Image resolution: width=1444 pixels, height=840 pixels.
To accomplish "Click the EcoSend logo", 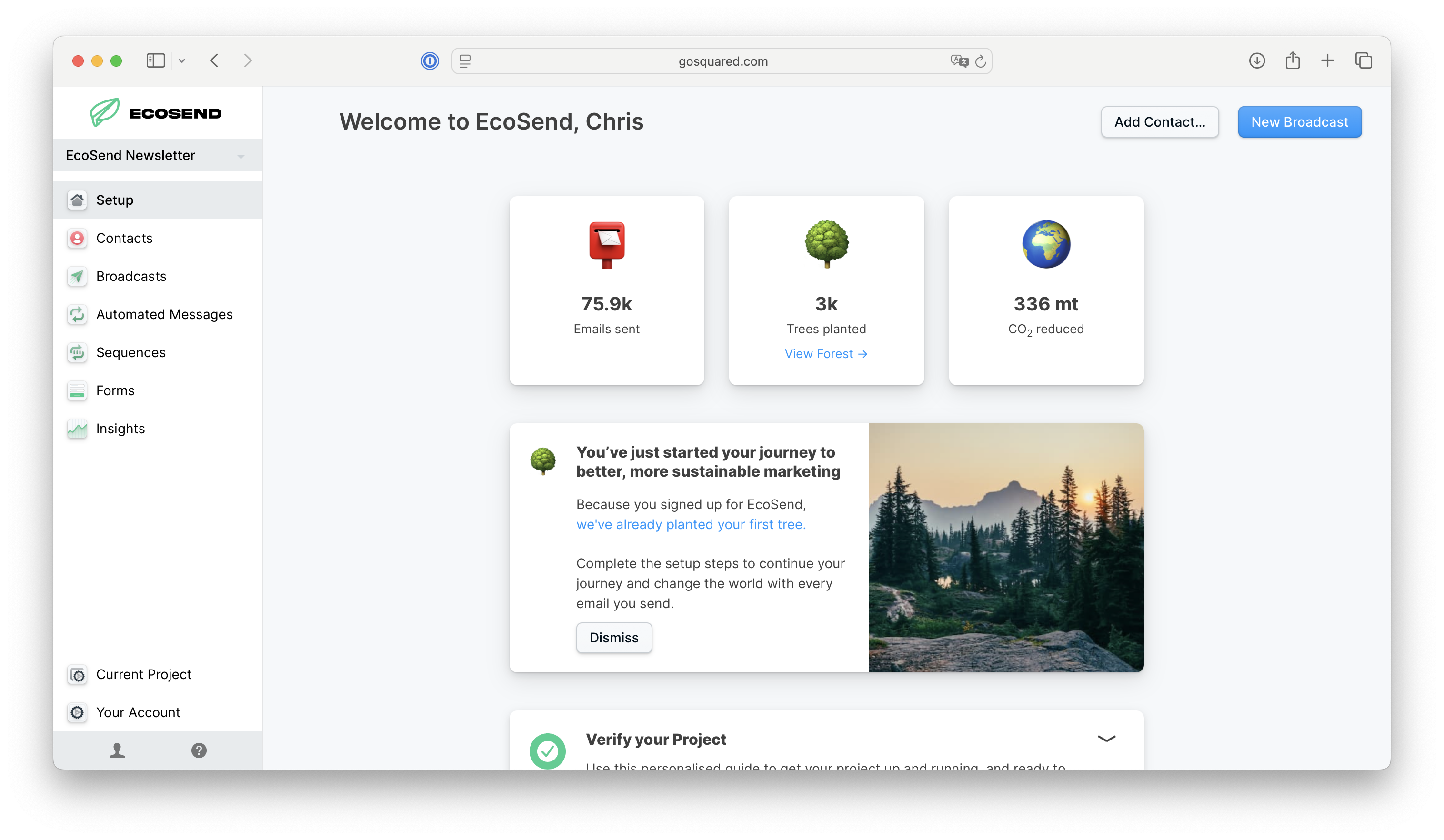I will click(x=156, y=112).
